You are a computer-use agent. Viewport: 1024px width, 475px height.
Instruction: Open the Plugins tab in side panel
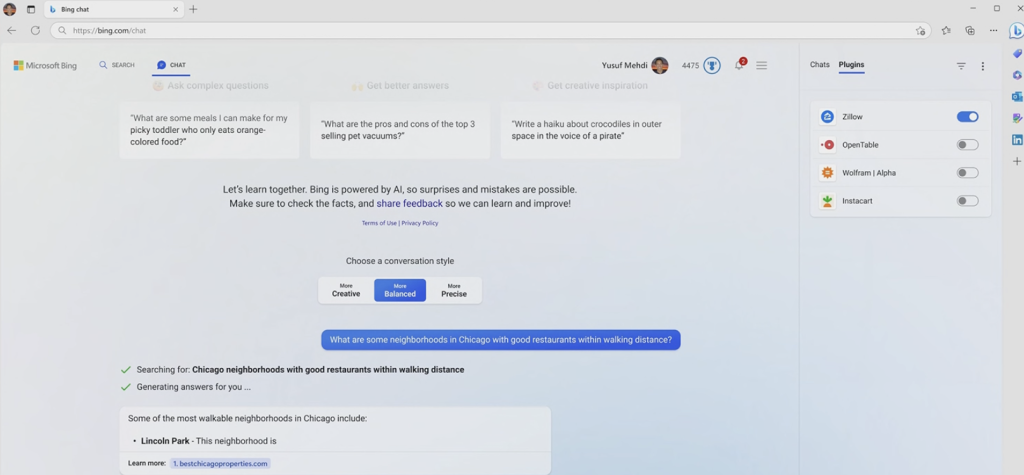(x=852, y=65)
